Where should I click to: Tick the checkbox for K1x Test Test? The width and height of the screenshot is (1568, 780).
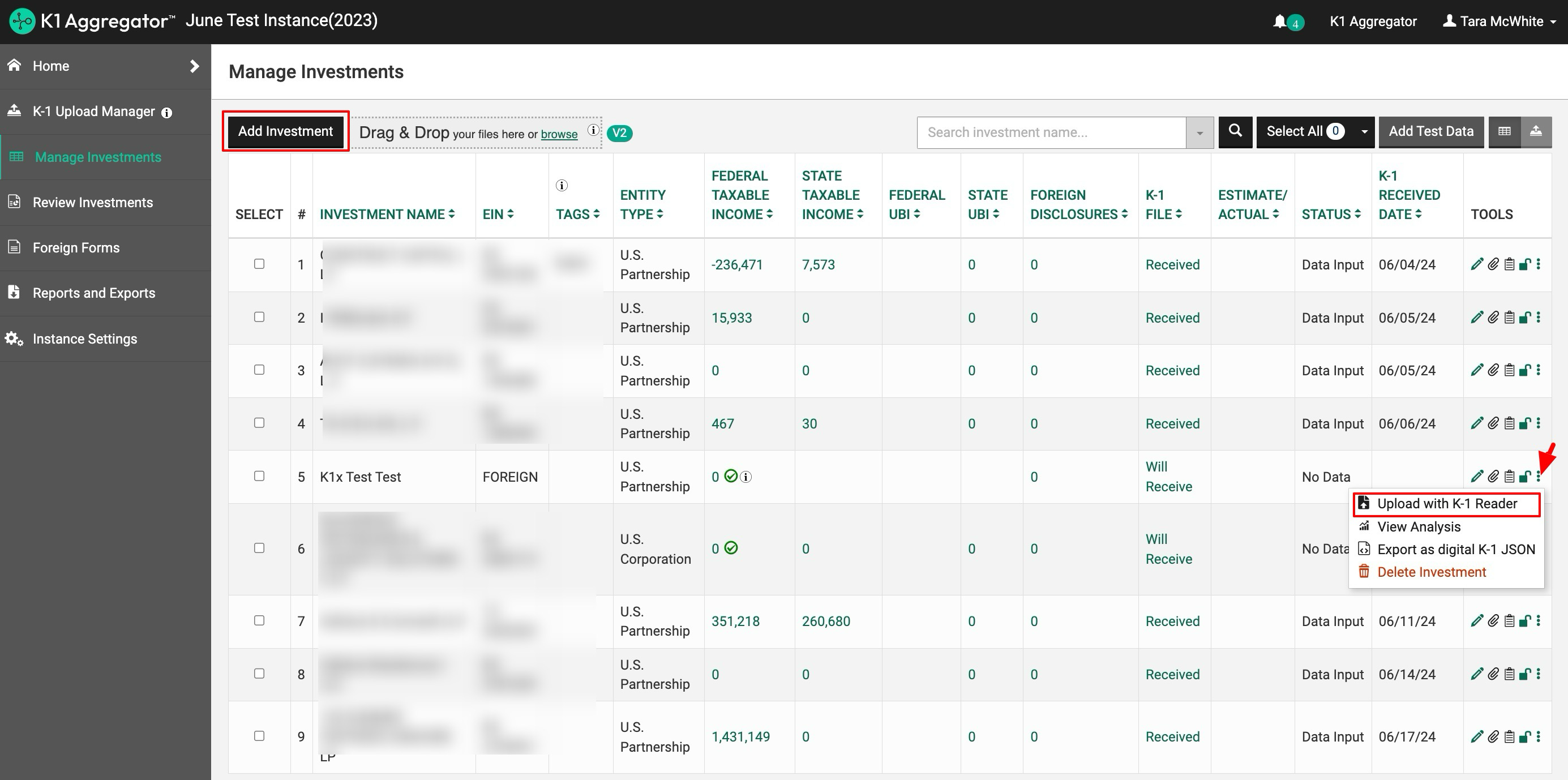coord(259,476)
